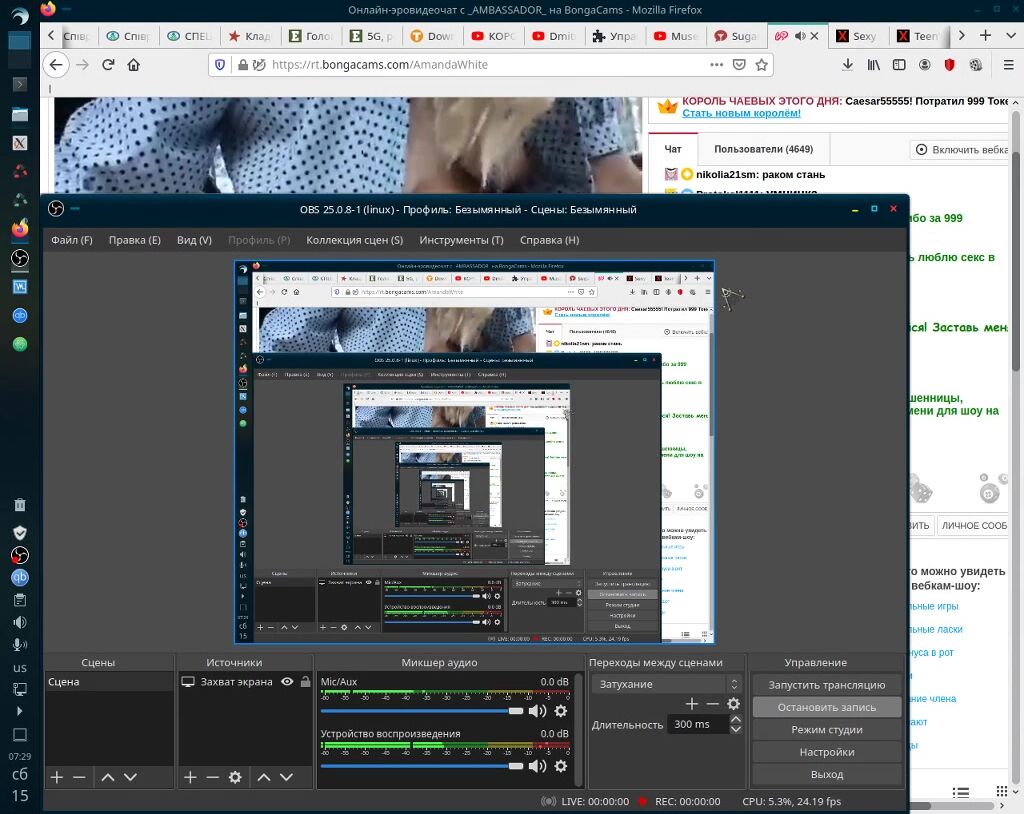Open source properties gear in Источники panel
This screenshot has width=1024, height=814.
click(x=235, y=777)
